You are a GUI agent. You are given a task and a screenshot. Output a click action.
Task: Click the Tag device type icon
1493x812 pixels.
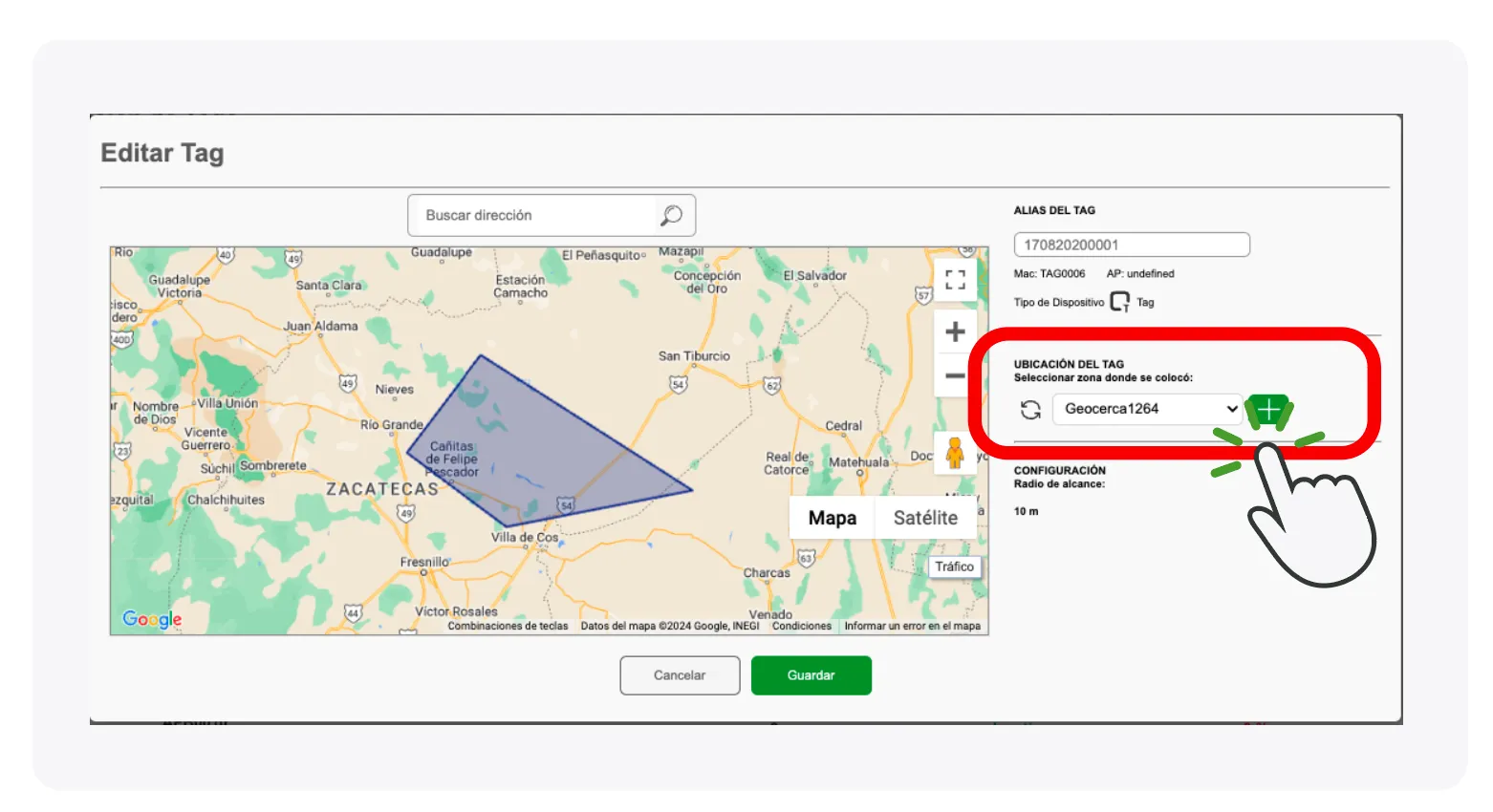[1120, 302]
